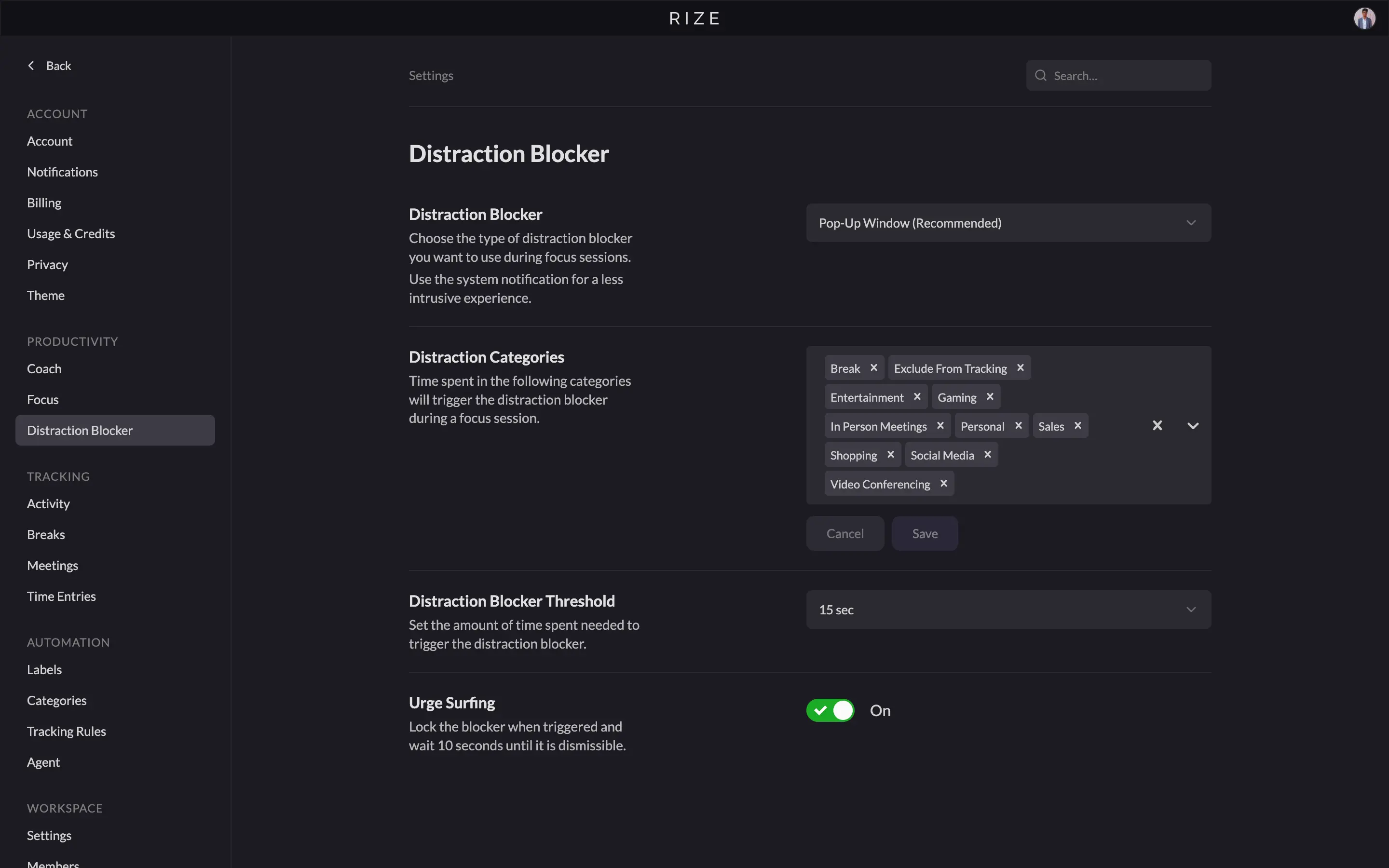
Task: Remove the Exclude From Tracking tag
Action: 1020,368
